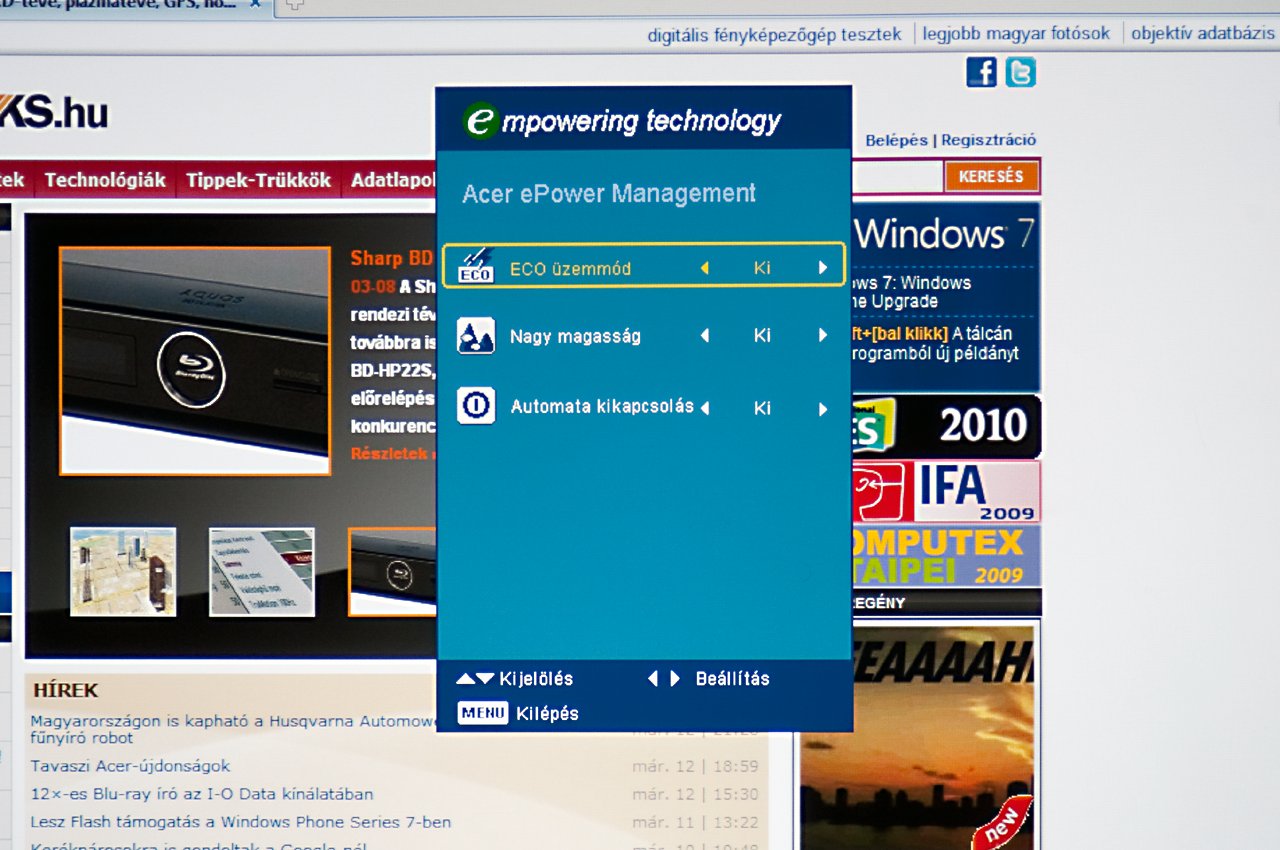Click the Twitter bird icon

point(1020,72)
